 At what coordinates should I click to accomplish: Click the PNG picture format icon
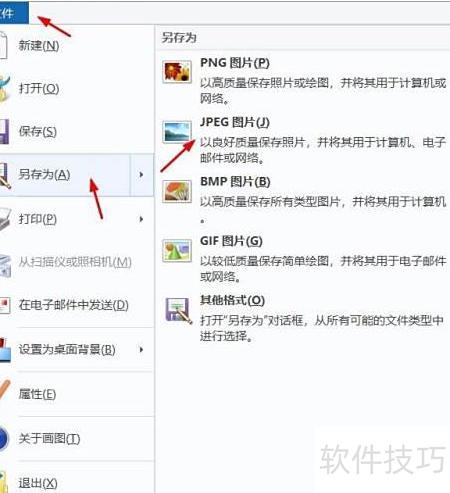(x=177, y=71)
